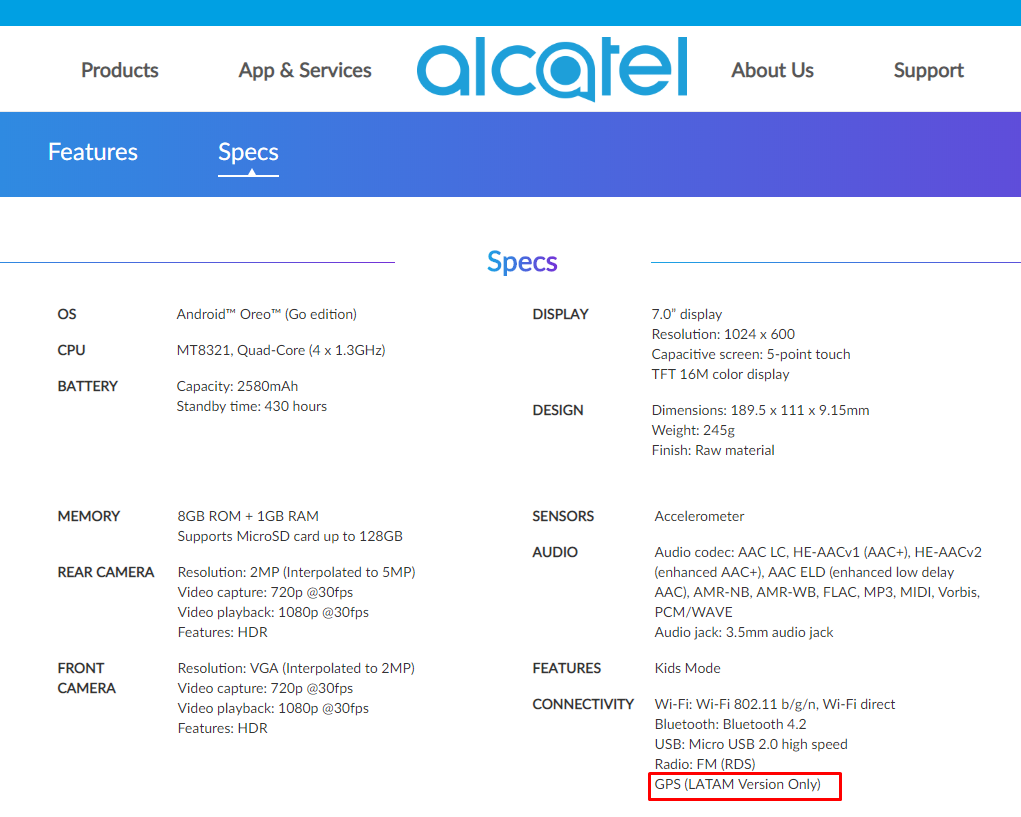Click the Specs section heading
This screenshot has height=817, width=1021.
coord(522,262)
